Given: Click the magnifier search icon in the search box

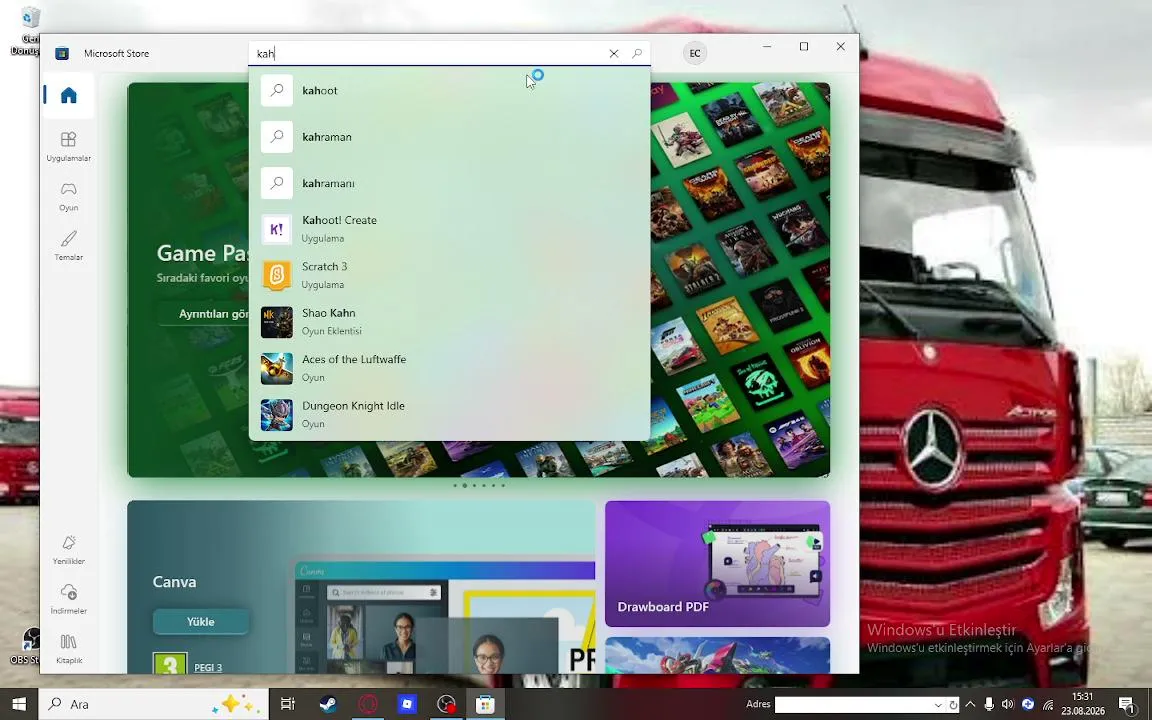Looking at the screenshot, I should click(x=637, y=54).
